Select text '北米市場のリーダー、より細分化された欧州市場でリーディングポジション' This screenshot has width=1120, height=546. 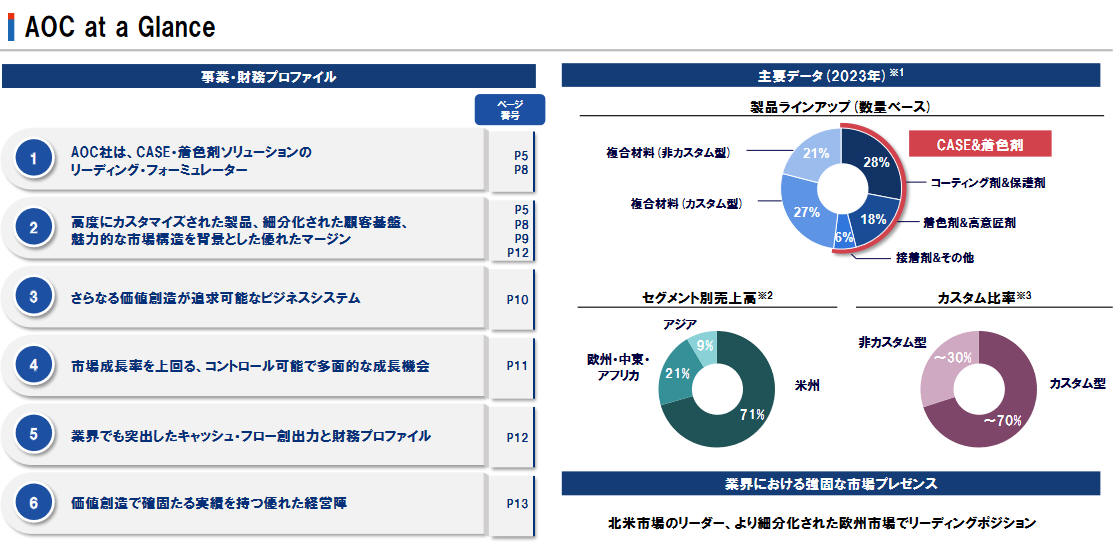[x=821, y=523]
